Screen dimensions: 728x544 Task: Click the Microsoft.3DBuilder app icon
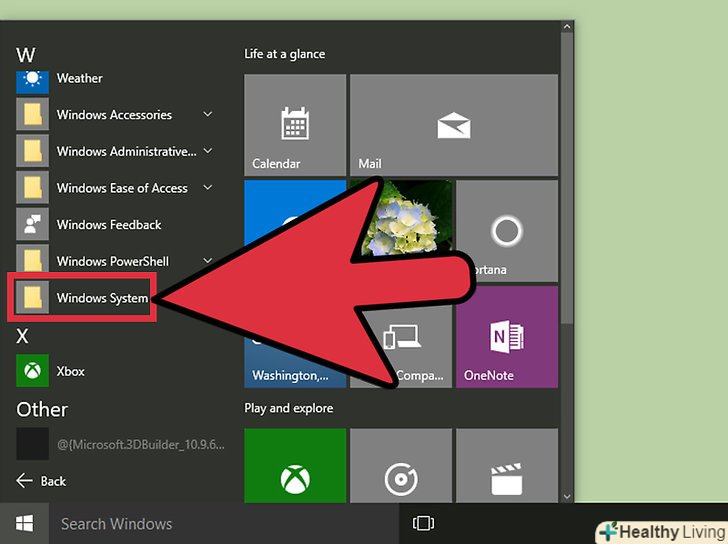pos(32,444)
